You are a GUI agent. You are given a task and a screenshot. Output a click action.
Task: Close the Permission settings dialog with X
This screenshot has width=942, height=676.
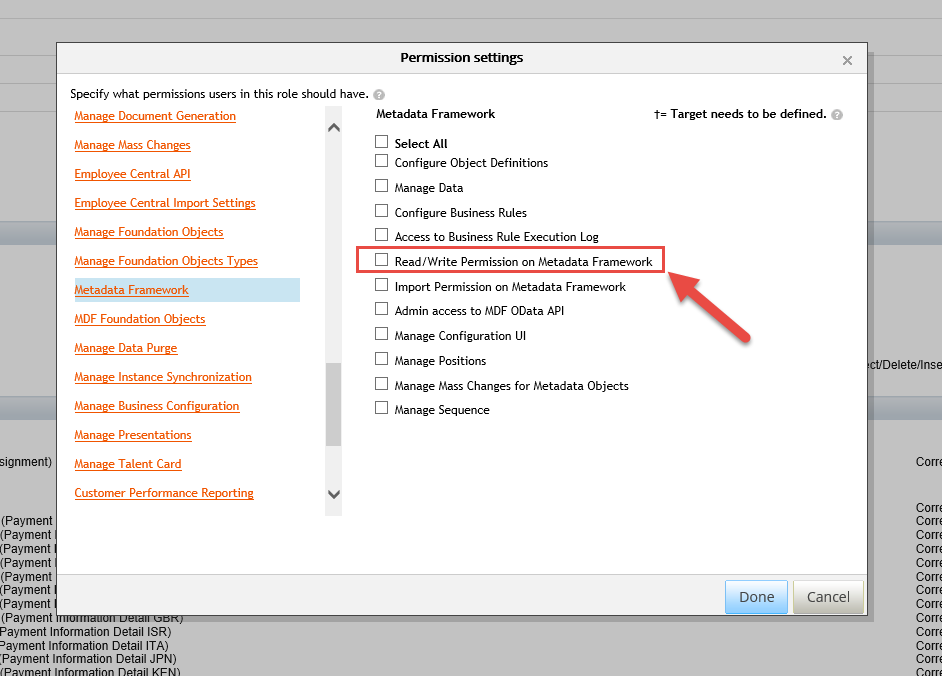point(847,60)
